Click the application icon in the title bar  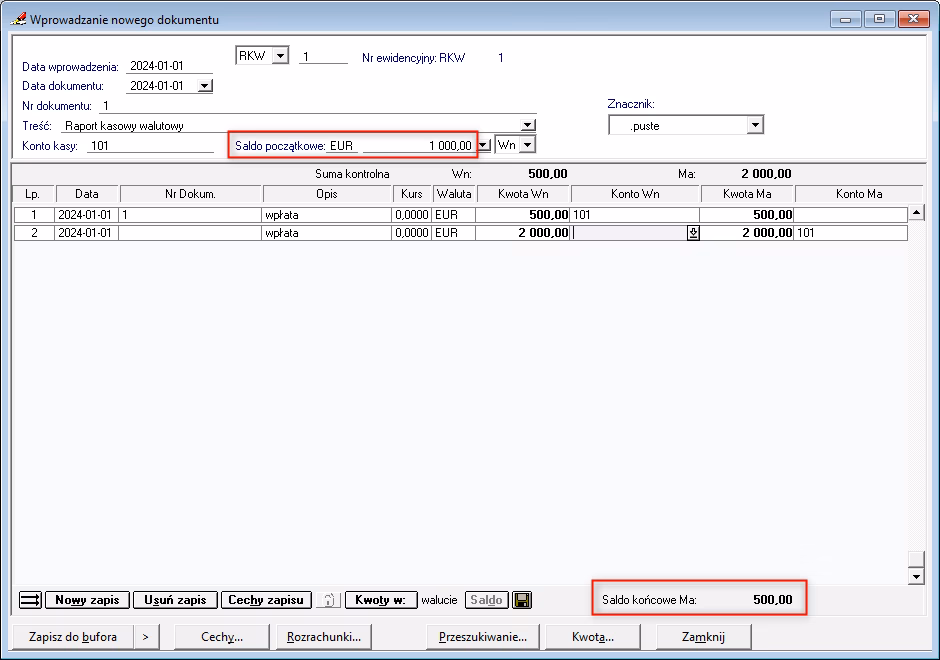(x=18, y=19)
